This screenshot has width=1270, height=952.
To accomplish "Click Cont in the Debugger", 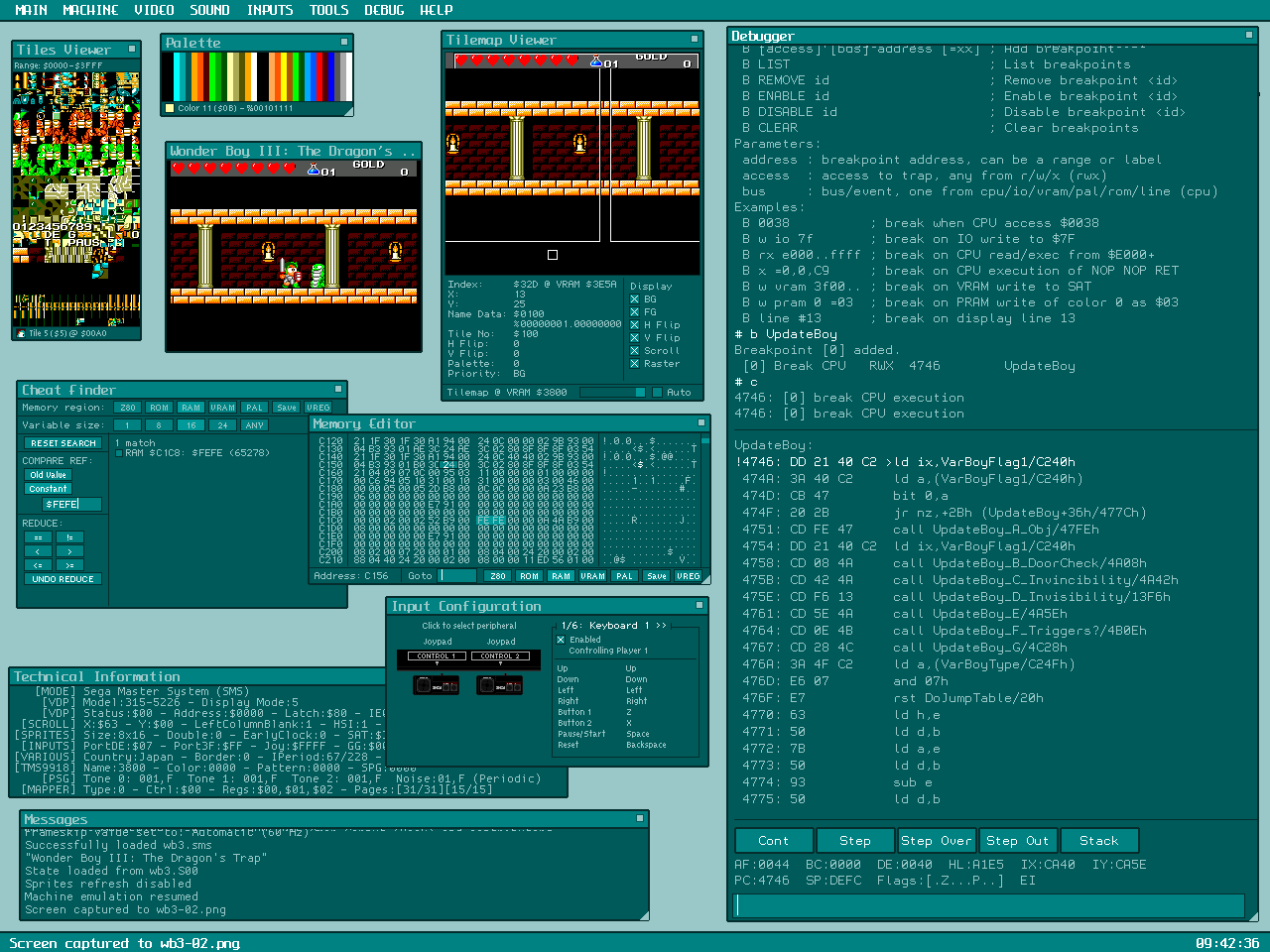I will [x=774, y=841].
